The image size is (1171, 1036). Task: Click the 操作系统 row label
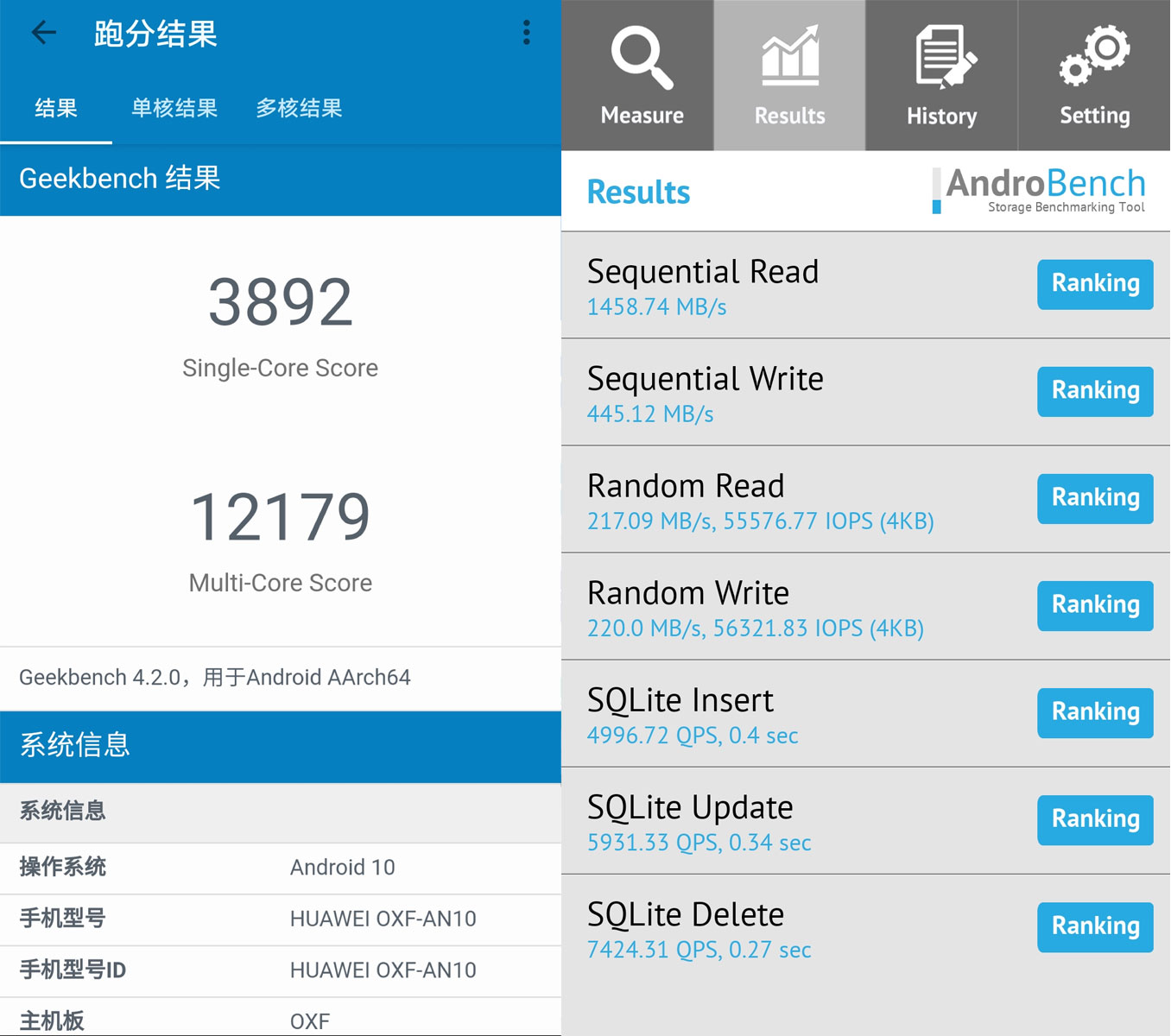(62, 867)
